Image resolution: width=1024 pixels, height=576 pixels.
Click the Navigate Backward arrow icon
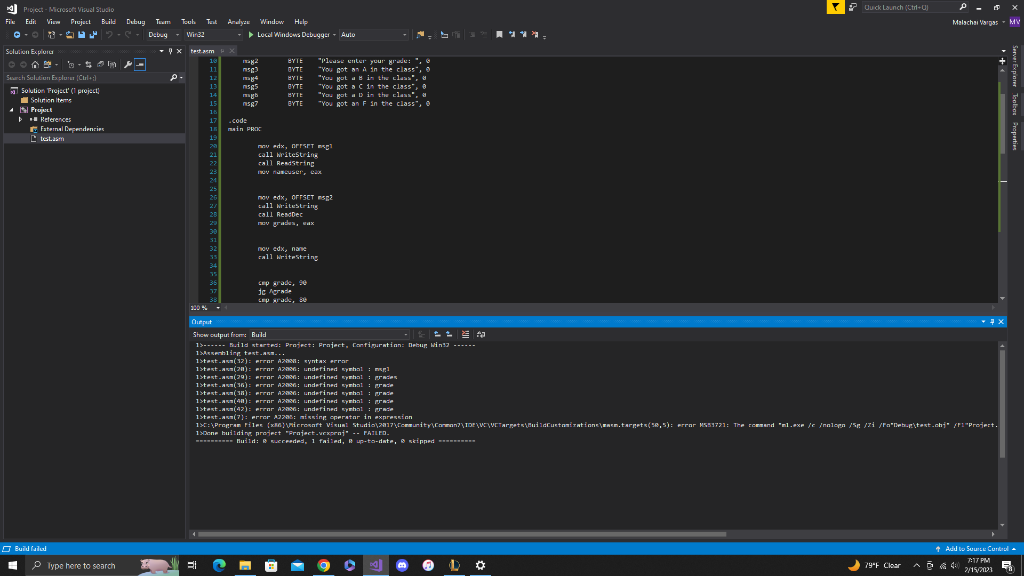(x=18, y=34)
